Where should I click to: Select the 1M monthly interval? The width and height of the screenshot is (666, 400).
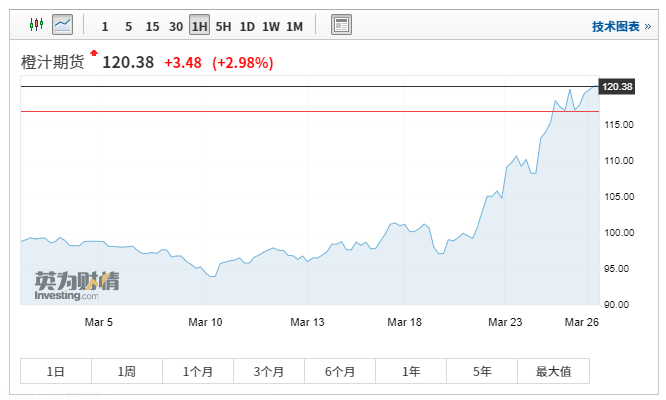[295, 26]
